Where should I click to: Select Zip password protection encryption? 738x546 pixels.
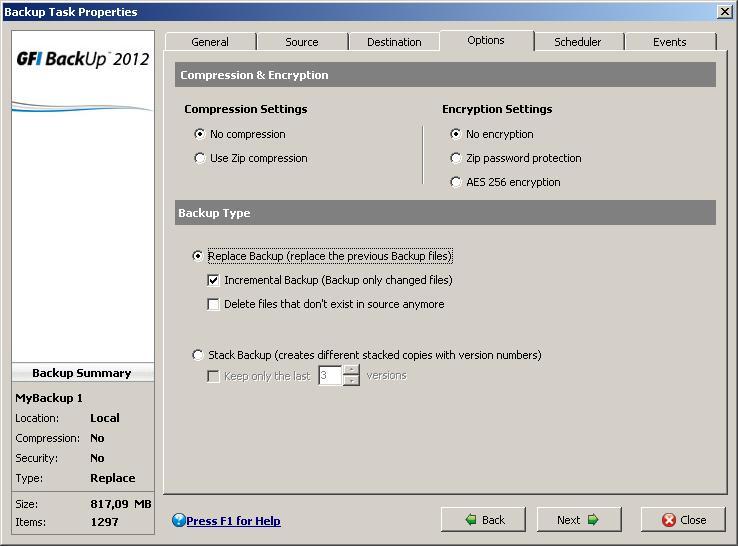pos(457,158)
